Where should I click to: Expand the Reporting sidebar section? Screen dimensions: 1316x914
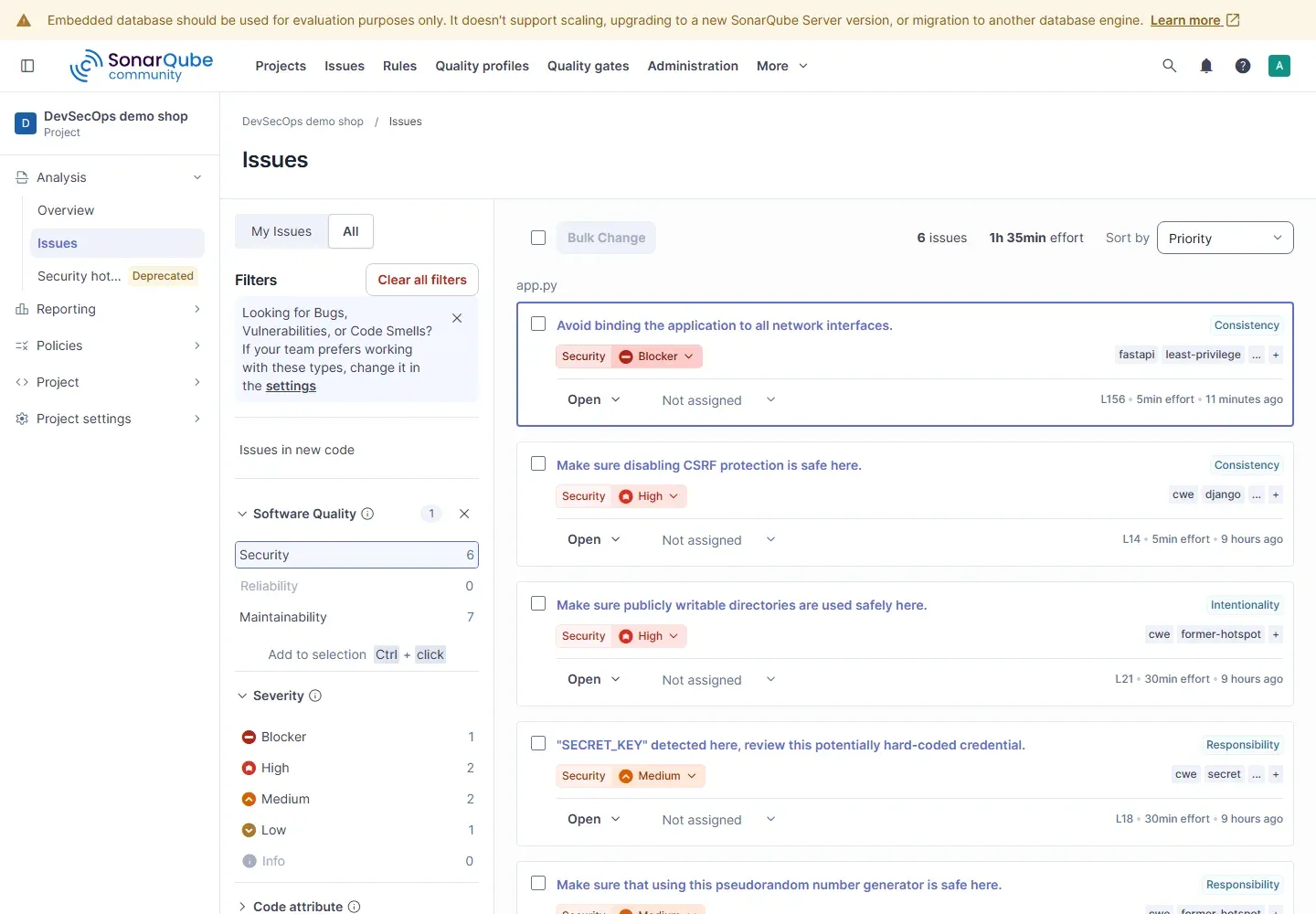pos(110,309)
